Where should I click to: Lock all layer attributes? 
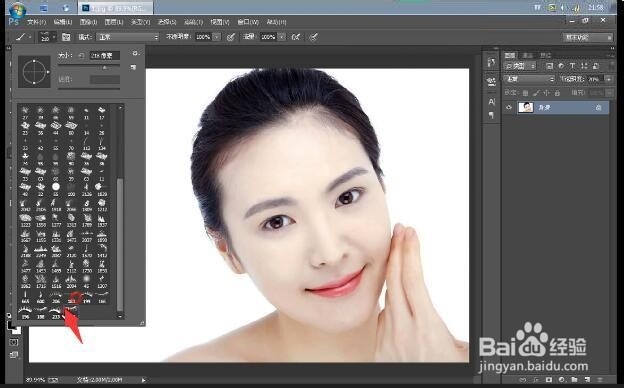click(557, 93)
